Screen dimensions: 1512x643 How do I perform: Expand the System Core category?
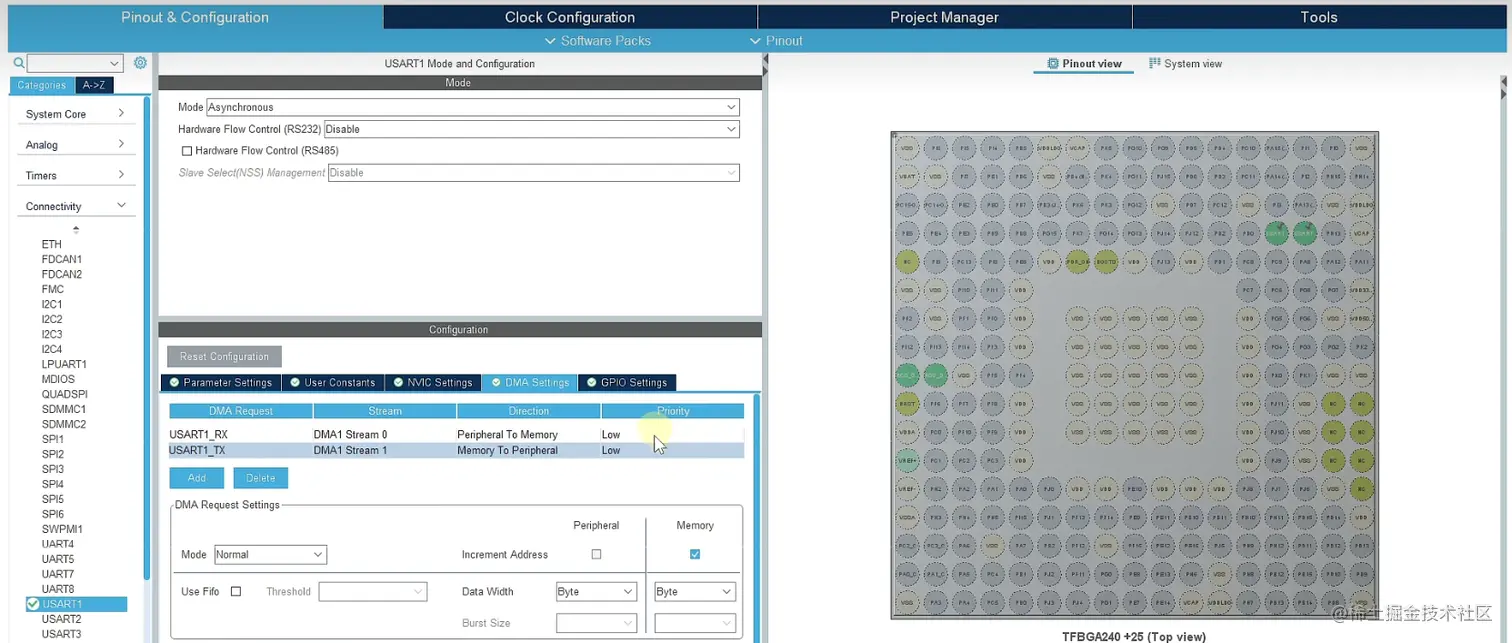[x=76, y=114]
